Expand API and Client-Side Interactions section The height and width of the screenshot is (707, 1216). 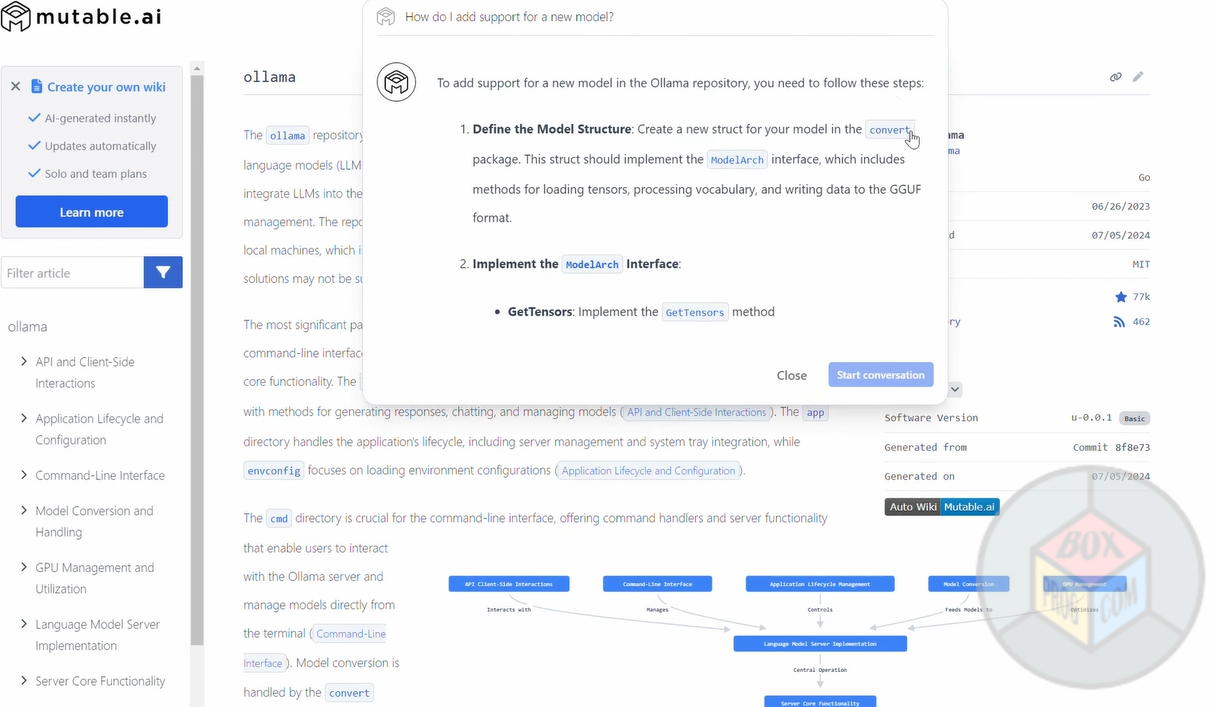point(24,362)
